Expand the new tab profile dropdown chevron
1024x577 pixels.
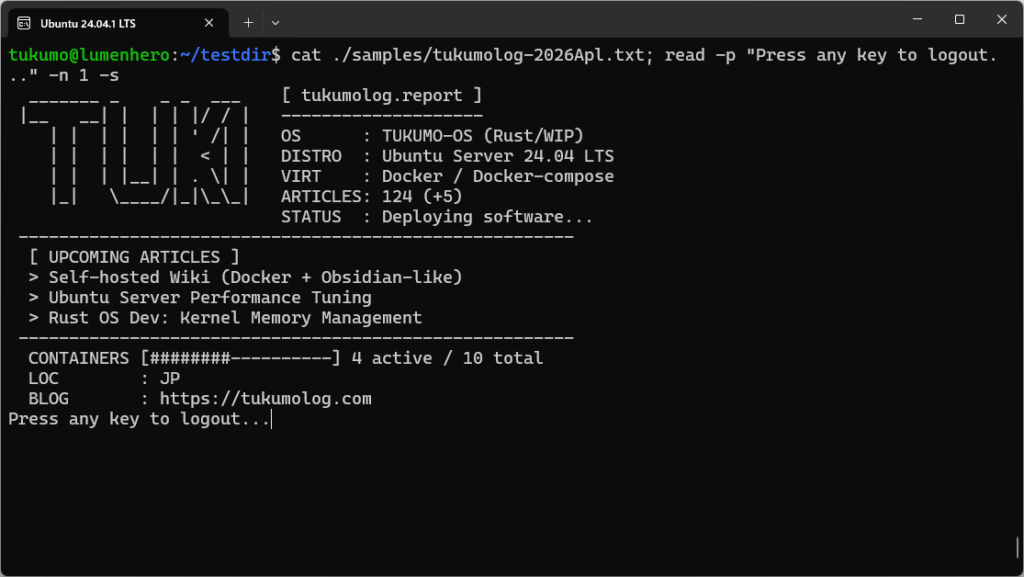275,22
